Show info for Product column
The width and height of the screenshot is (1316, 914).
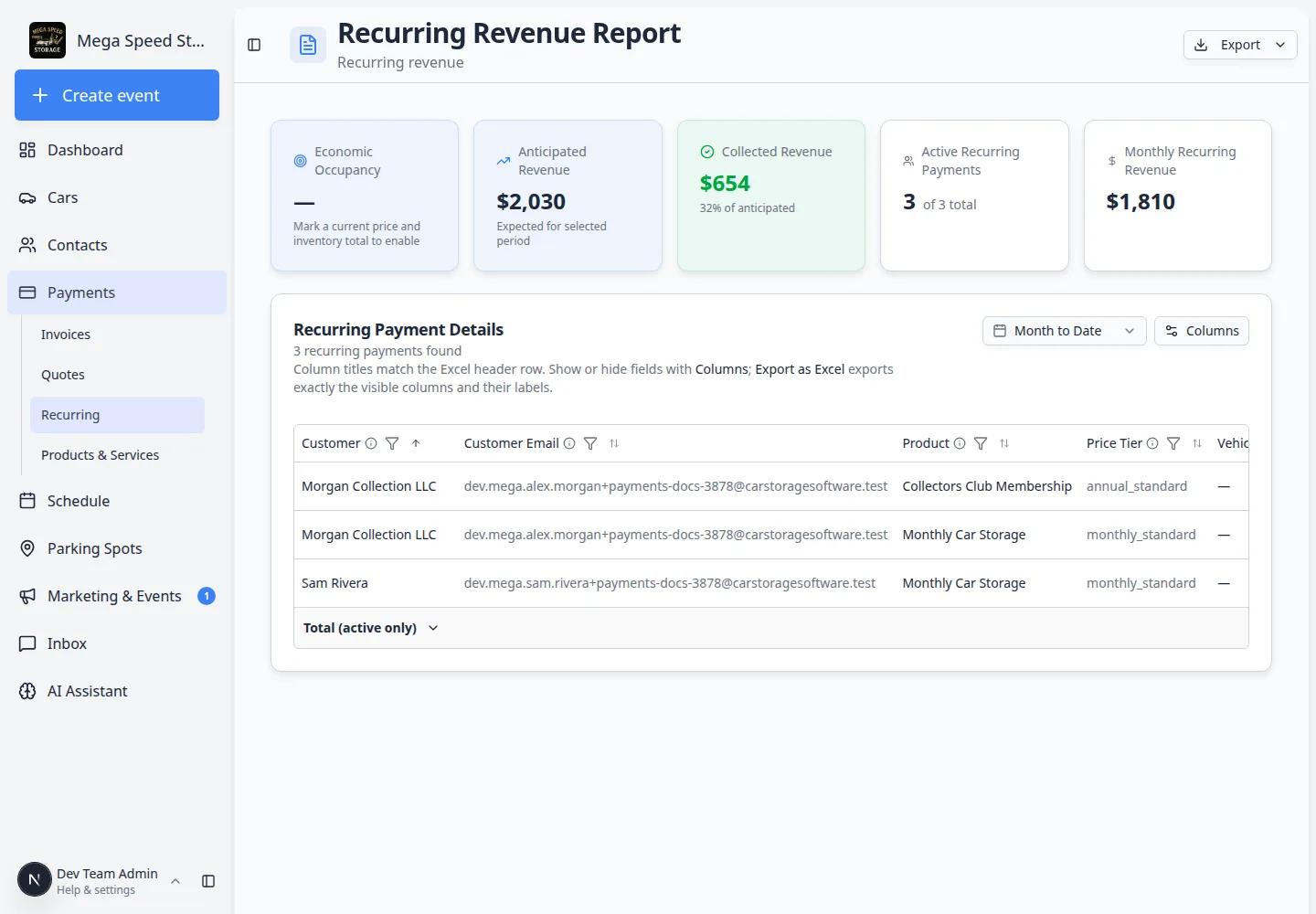click(x=960, y=443)
